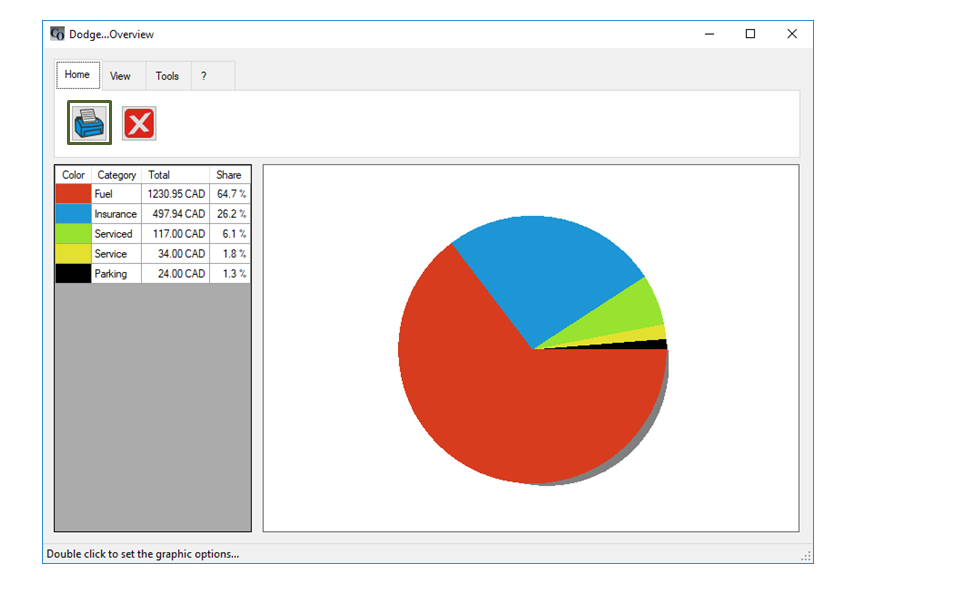Maximize the Dodge Overview window

pos(750,34)
